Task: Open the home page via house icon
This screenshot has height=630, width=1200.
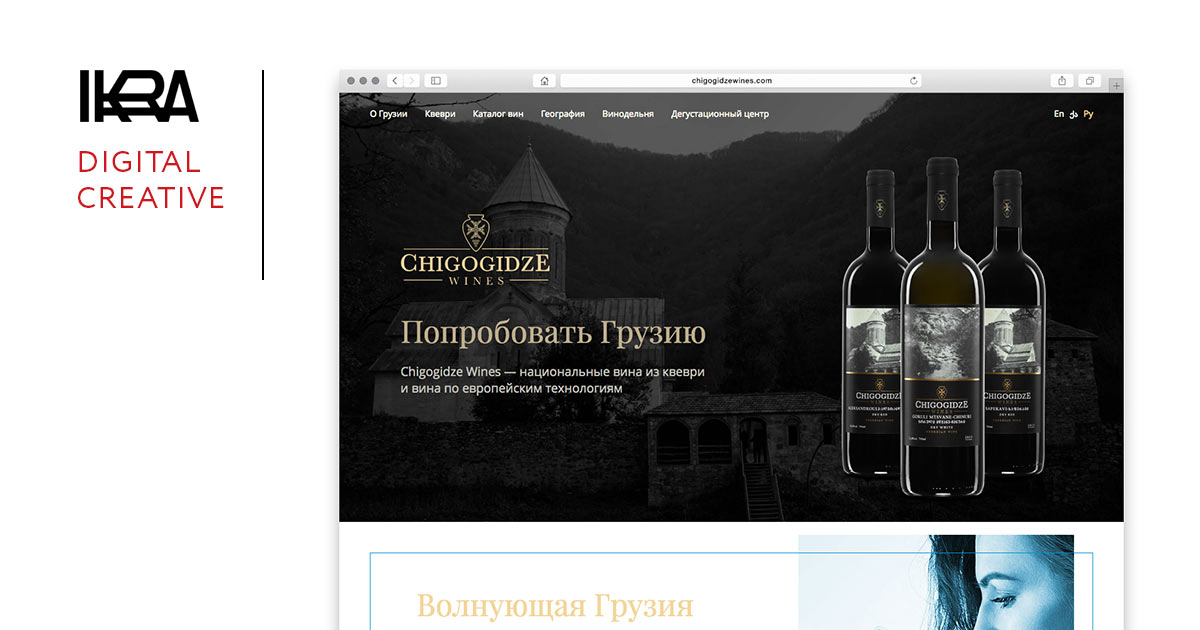Action: (544, 81)
